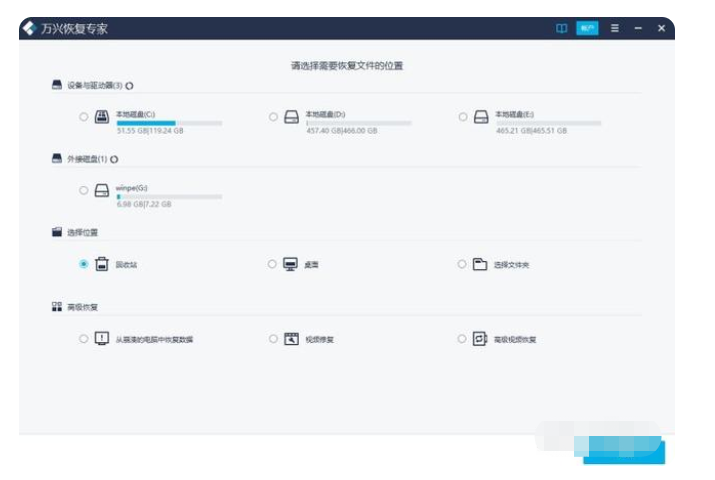Select the Local Disk (C:) radio button

83,117
